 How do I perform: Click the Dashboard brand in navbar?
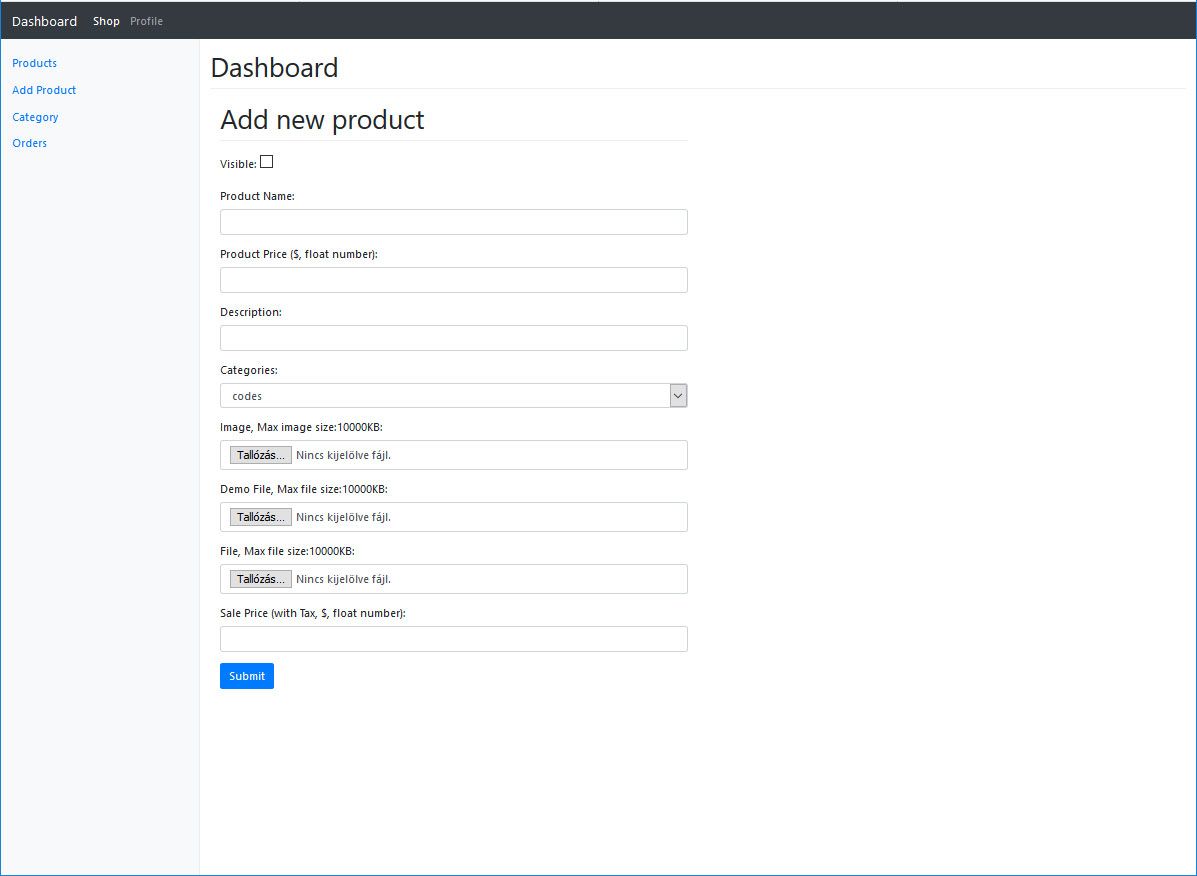coord(44,21)
